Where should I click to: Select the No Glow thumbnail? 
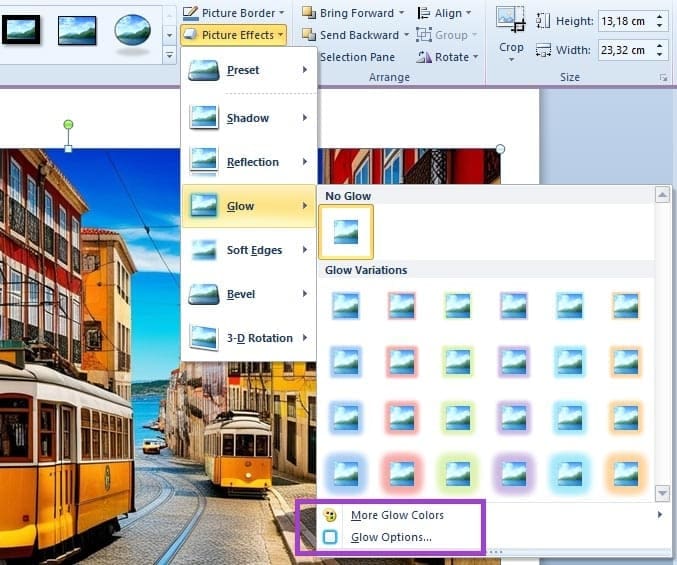(x=346, y=232)
